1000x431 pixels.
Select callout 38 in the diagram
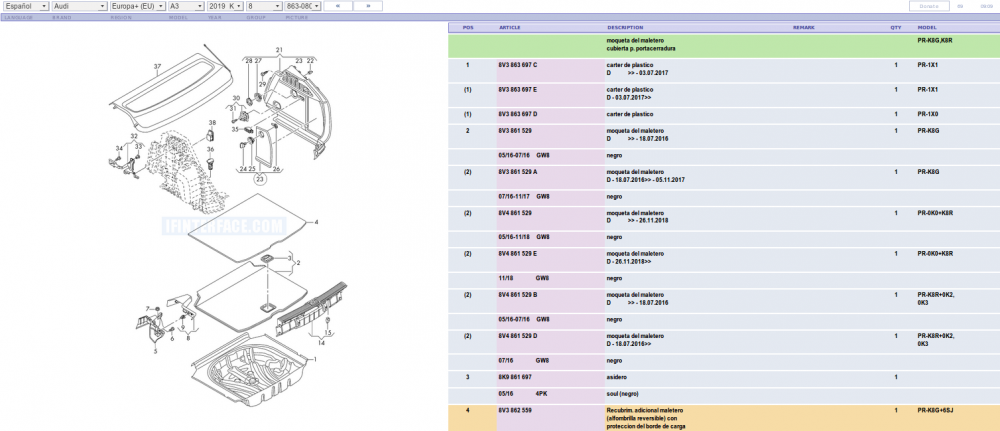coord(212,122)
